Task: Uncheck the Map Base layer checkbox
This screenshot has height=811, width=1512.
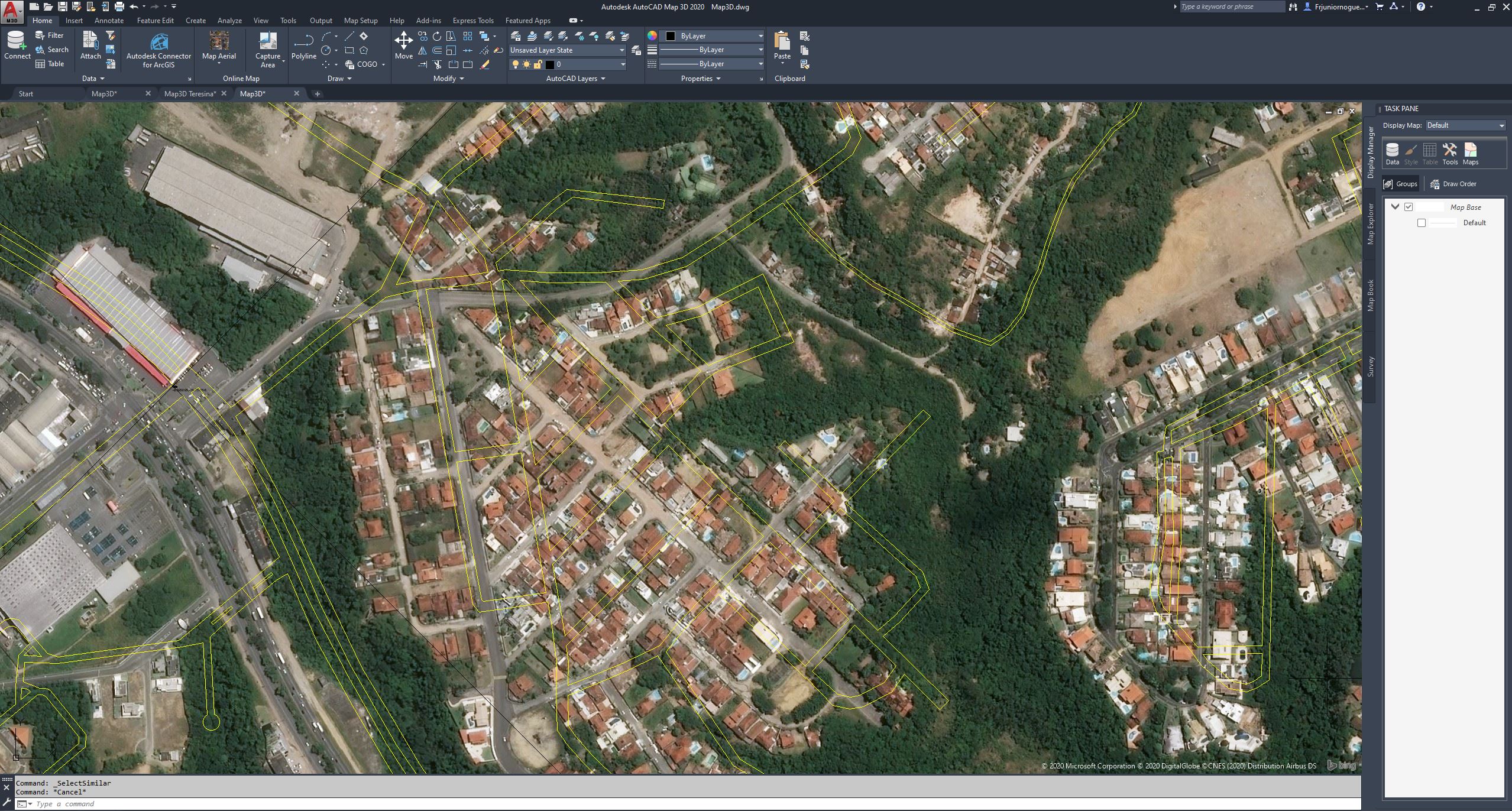Action: tap(1409, 206)
